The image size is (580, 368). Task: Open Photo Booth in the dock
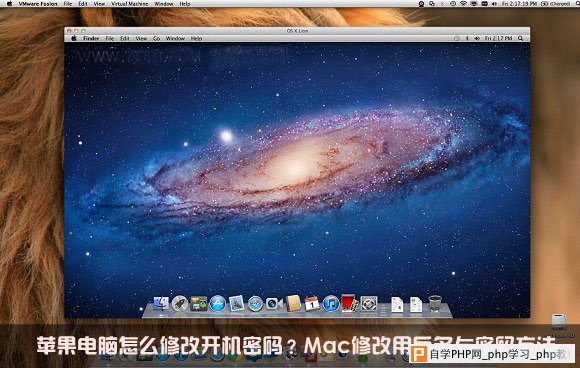[349, 303]
